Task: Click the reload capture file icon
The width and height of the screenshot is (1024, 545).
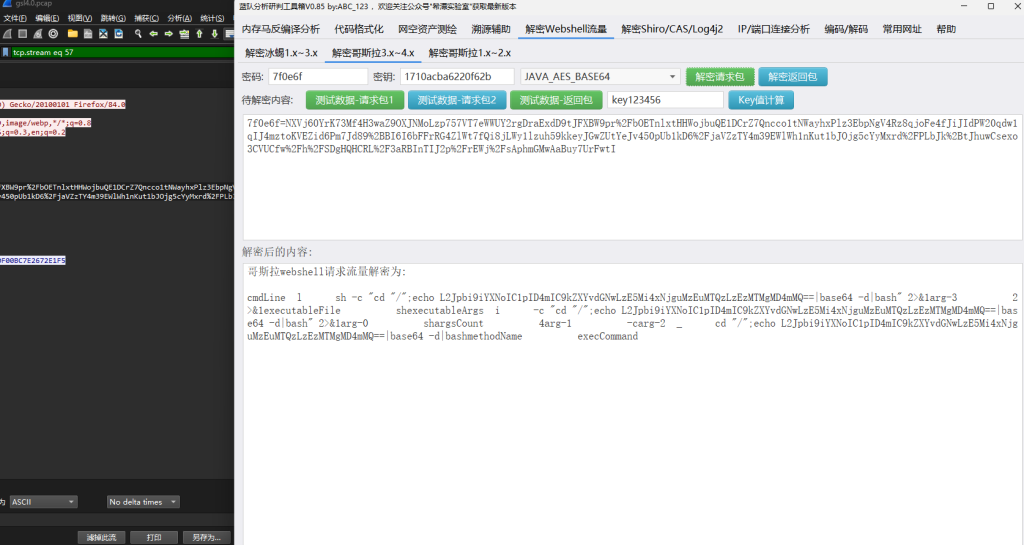Action: 120,33
